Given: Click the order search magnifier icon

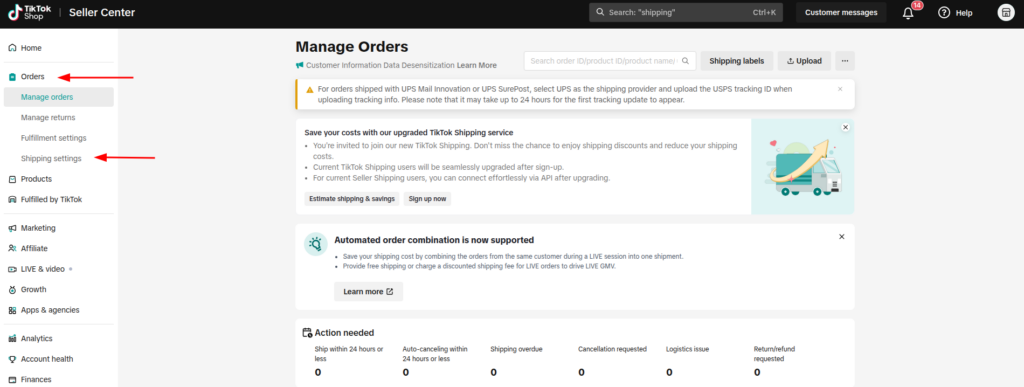Looking at the screenshot, I should 685,61.
